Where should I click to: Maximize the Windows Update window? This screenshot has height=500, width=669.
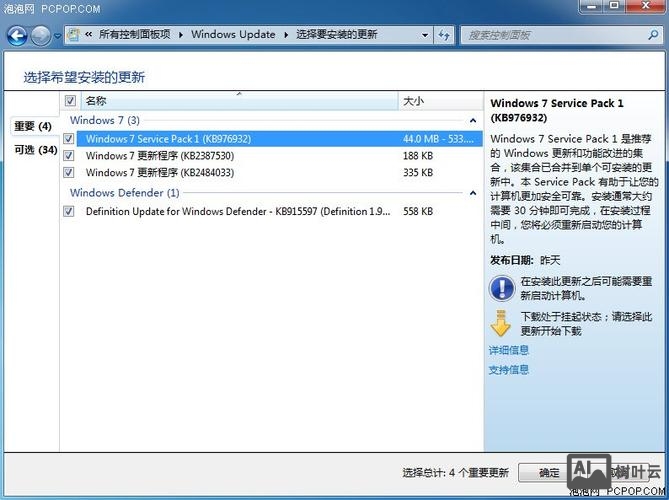click(x=614, y=6)
